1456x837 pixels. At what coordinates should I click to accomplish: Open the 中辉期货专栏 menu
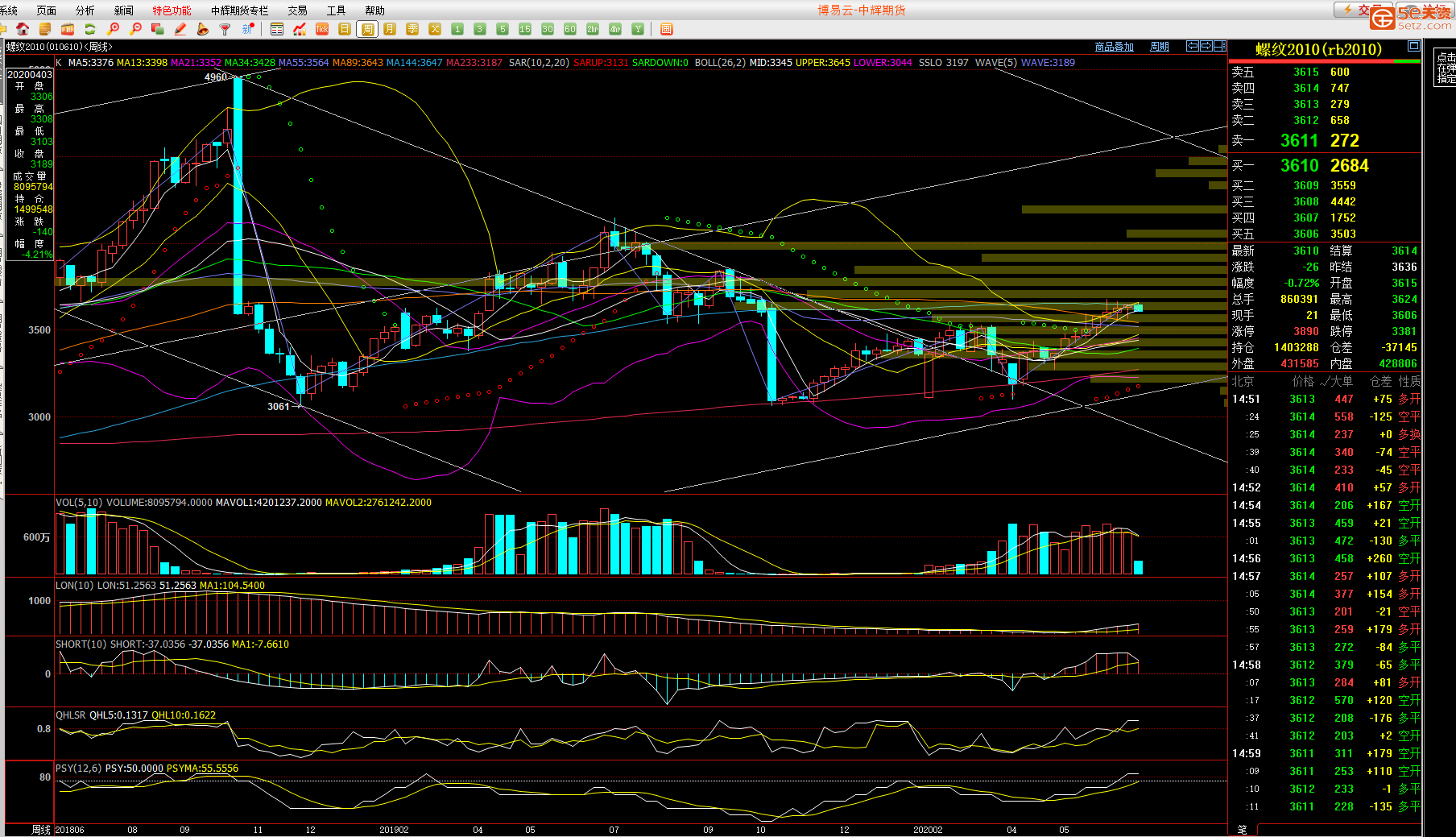[239, 10]
